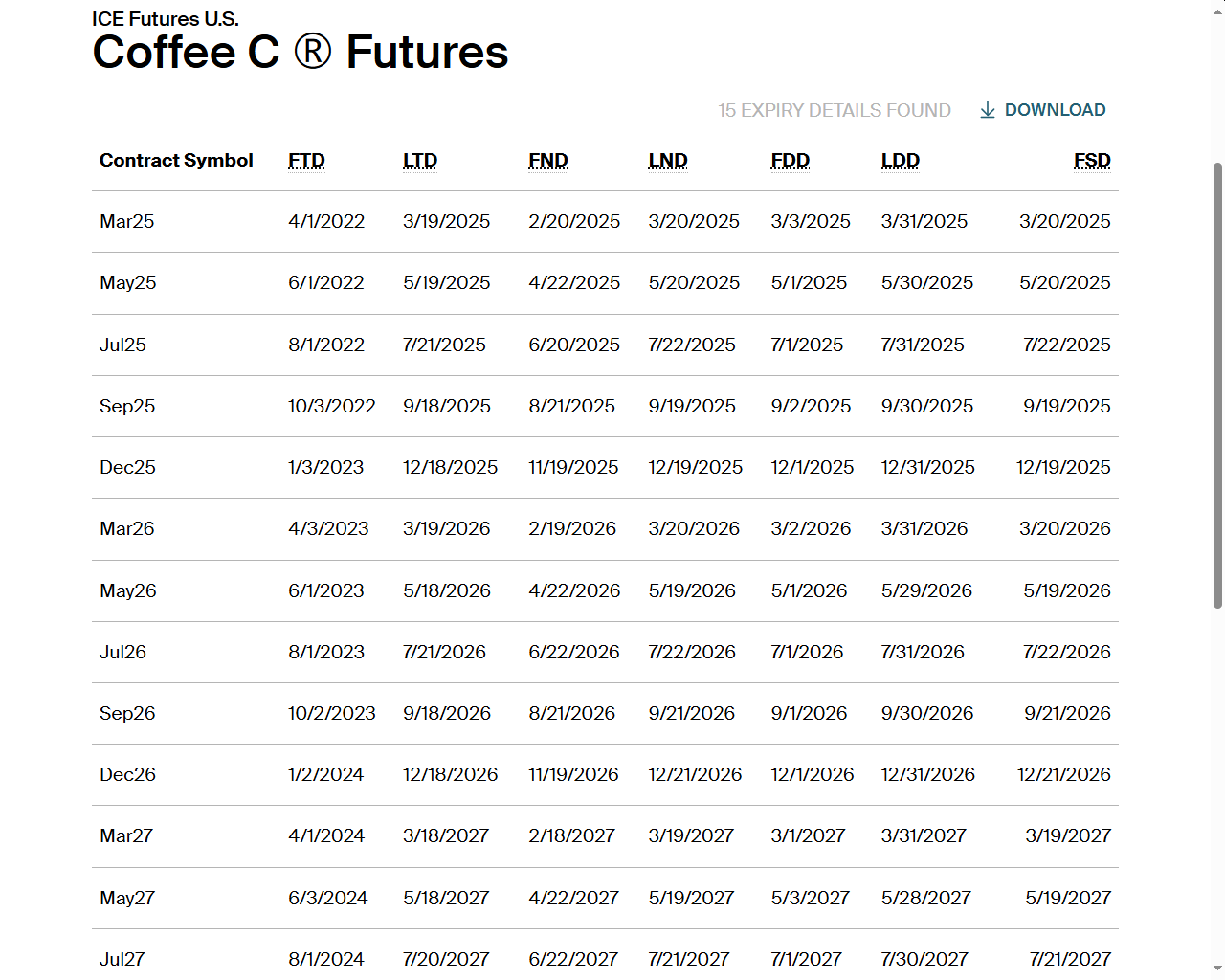
Task: Click Jul27 LTD value 7/20/2027
Action: pyautogui.click(x=446, y=959)
